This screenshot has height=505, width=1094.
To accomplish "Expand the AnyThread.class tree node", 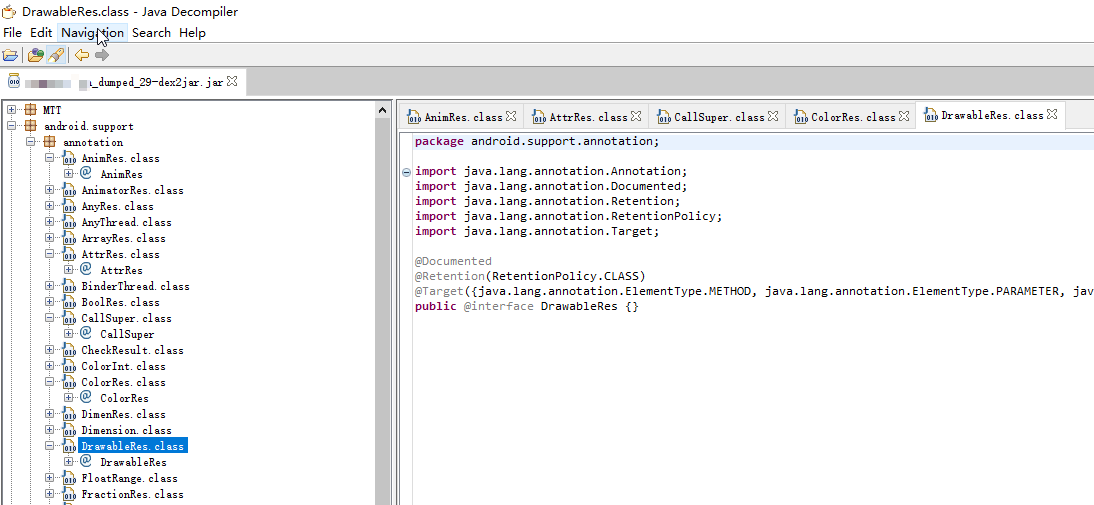I will click(x=50, y=223).
